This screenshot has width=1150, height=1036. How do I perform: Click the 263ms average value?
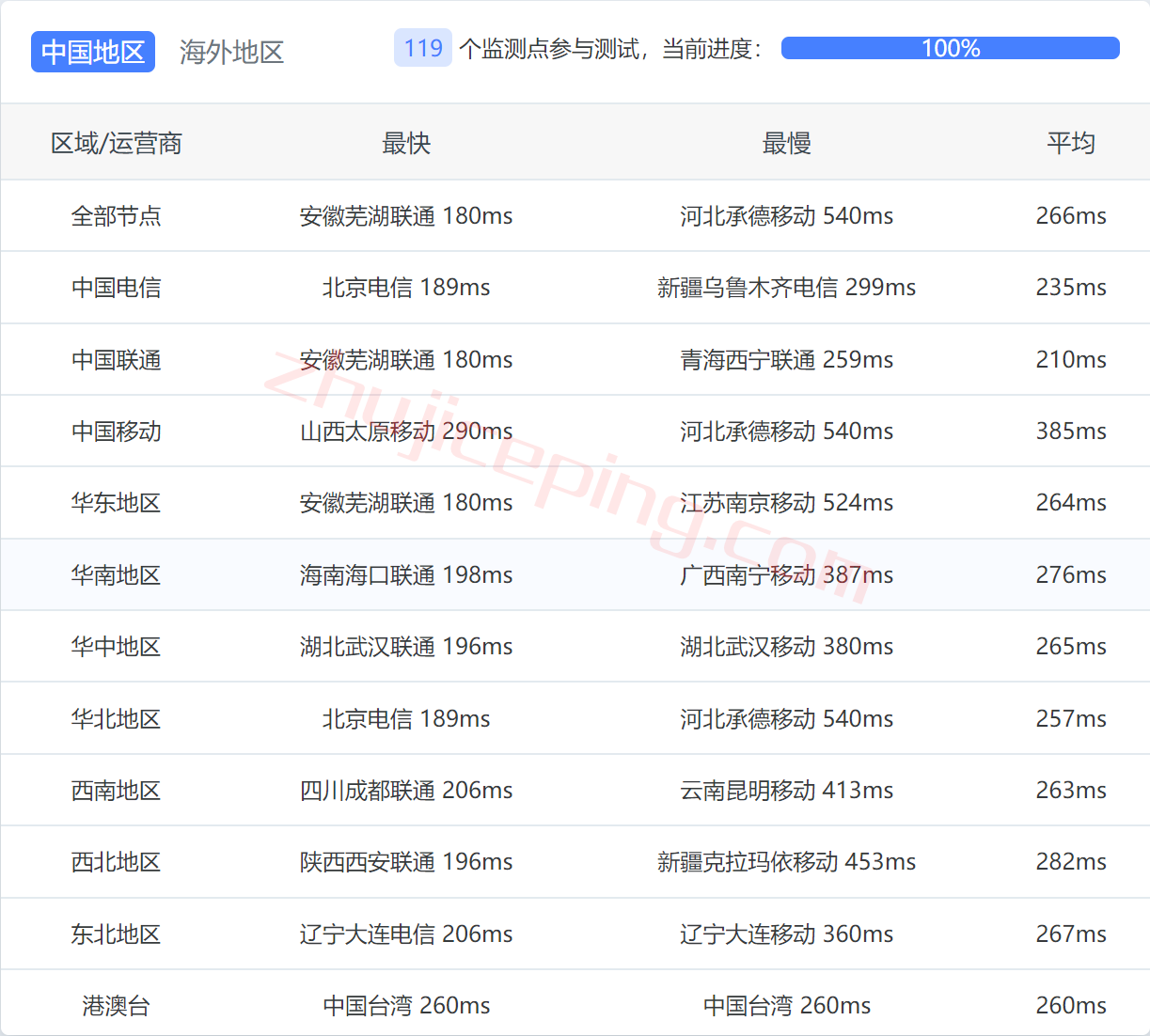tap(1071, 790)
